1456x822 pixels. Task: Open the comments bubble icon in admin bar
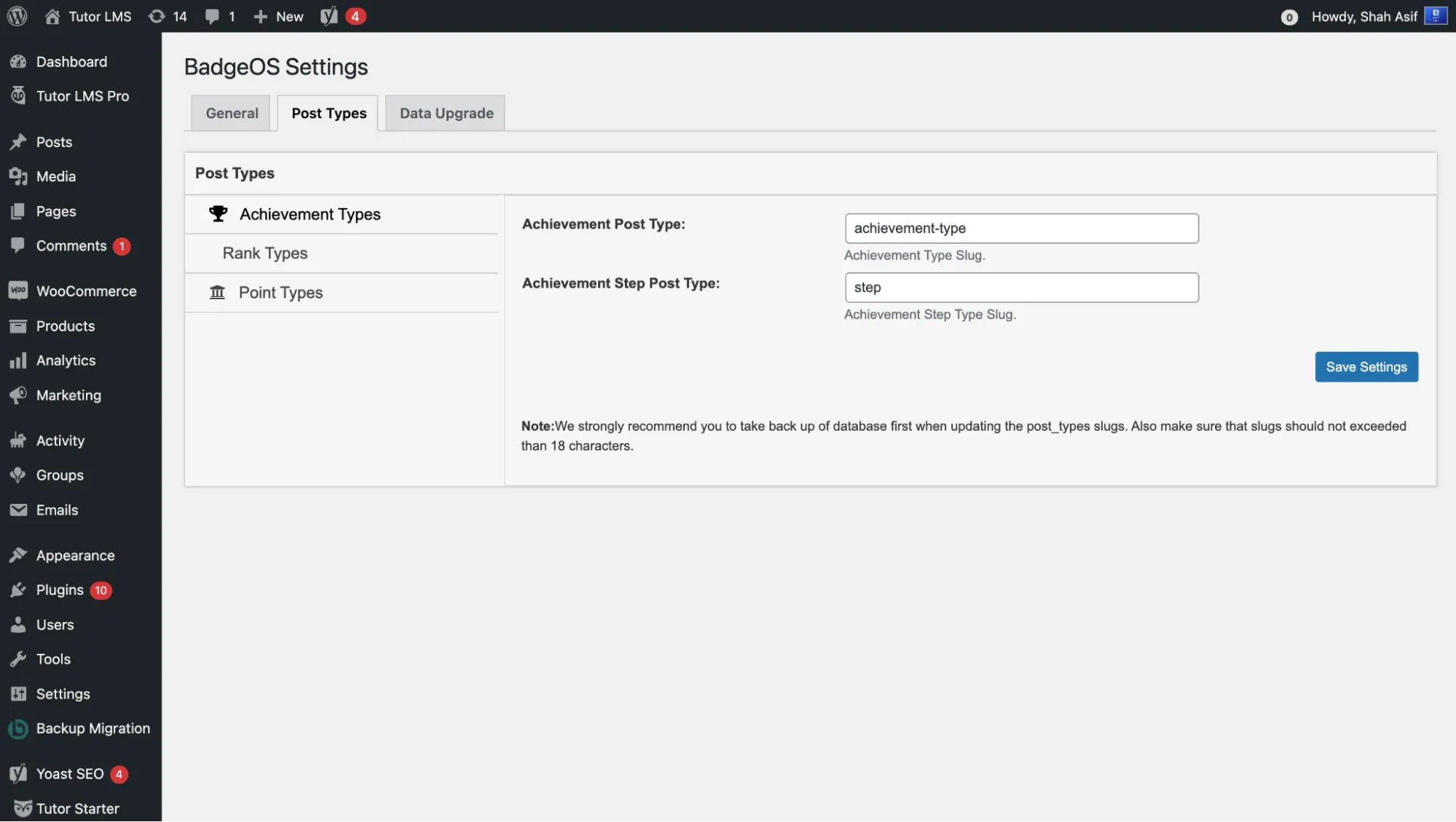[x=212, y=16]
